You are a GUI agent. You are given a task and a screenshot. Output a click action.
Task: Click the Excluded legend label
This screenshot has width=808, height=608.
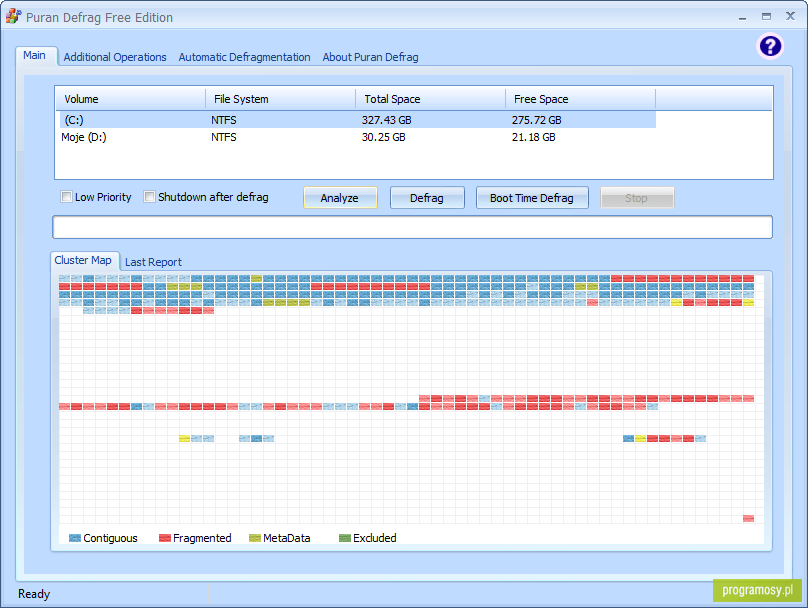click(375, 538)
